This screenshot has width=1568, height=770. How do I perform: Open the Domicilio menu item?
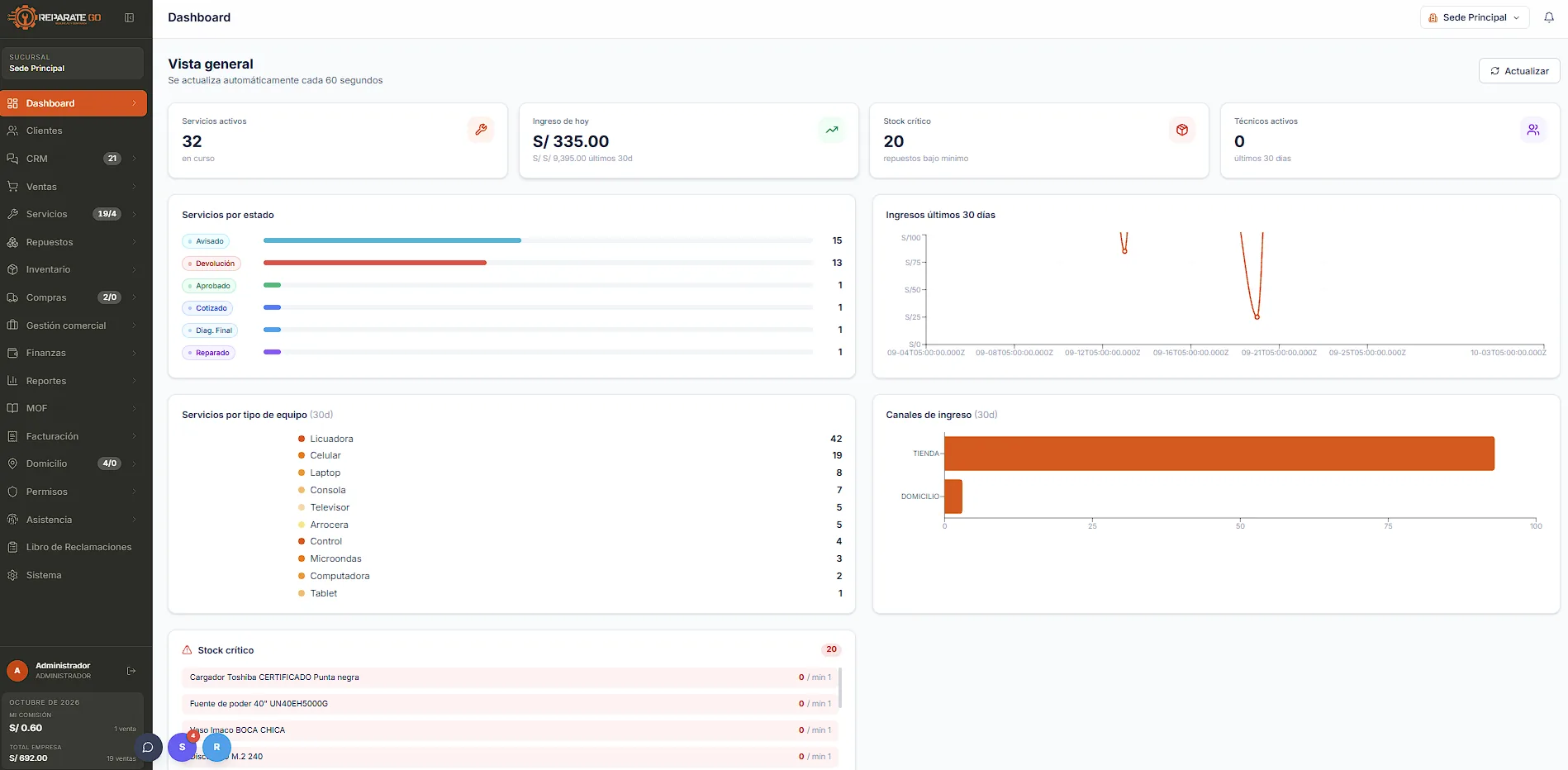tap(74, 463)
